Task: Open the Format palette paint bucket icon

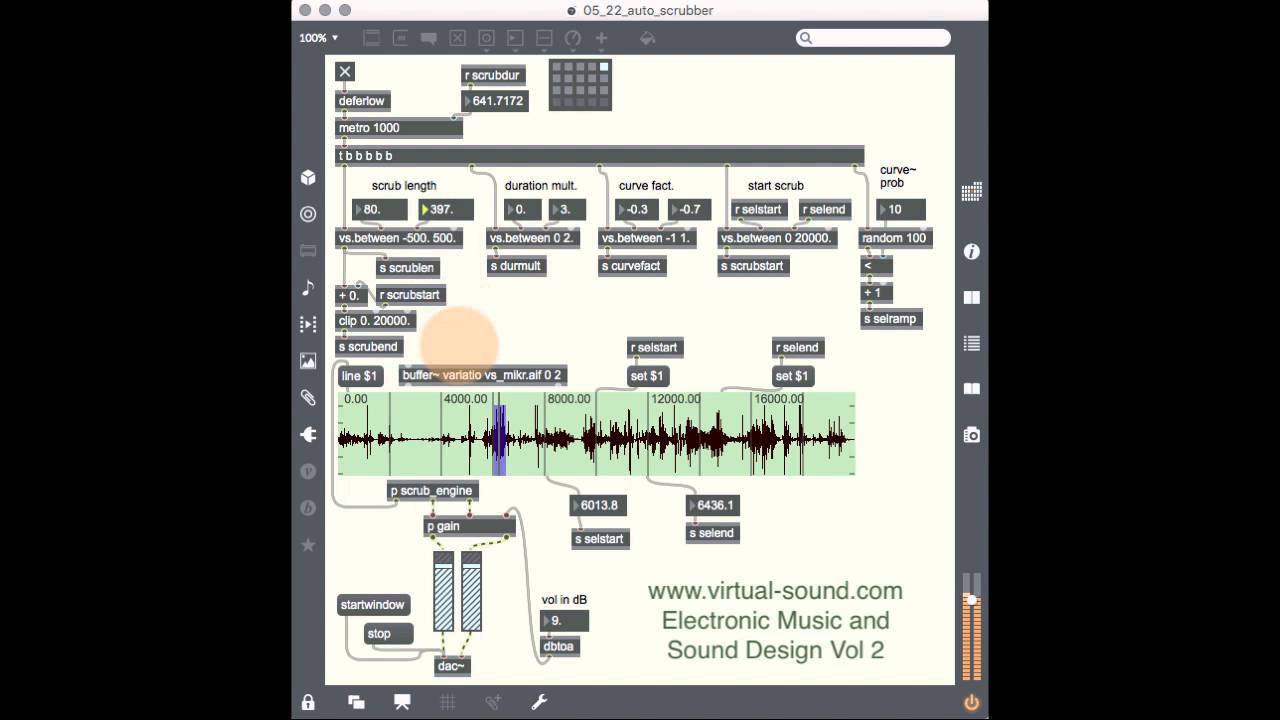Action: pos(647,38)
